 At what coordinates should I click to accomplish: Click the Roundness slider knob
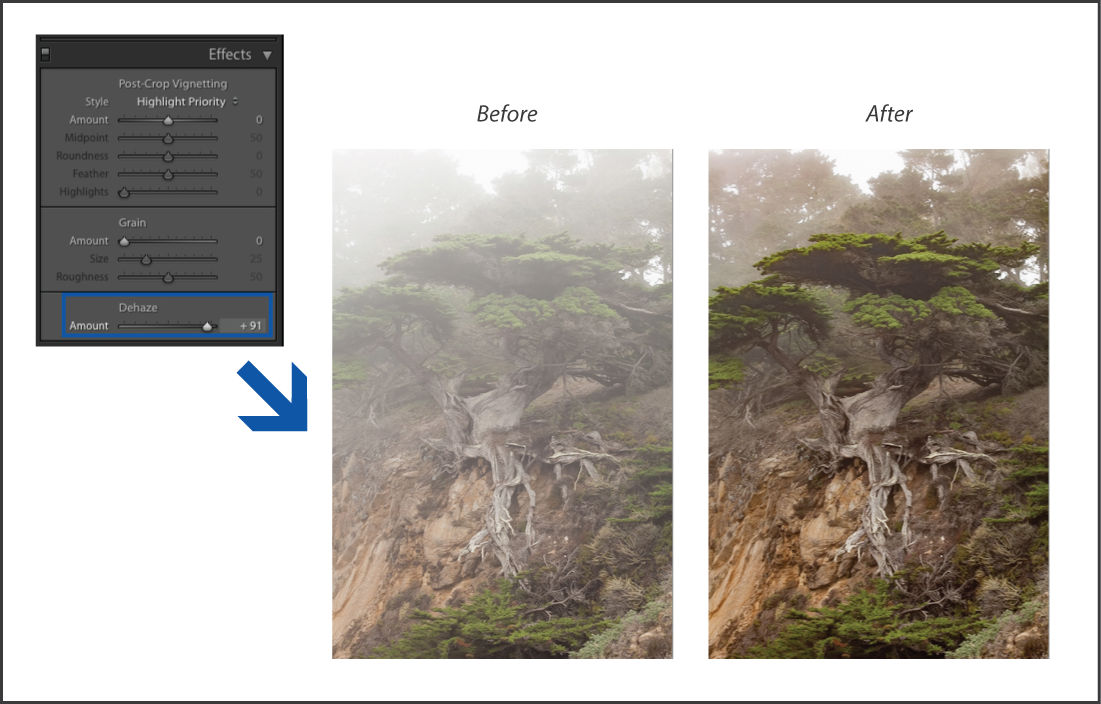168,156
